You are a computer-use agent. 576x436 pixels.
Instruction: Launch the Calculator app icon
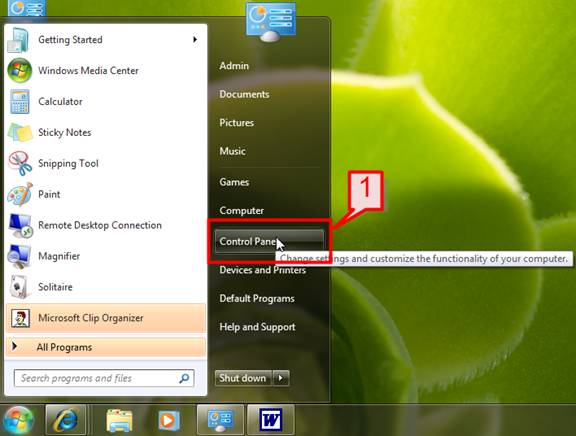pos(19,102)
